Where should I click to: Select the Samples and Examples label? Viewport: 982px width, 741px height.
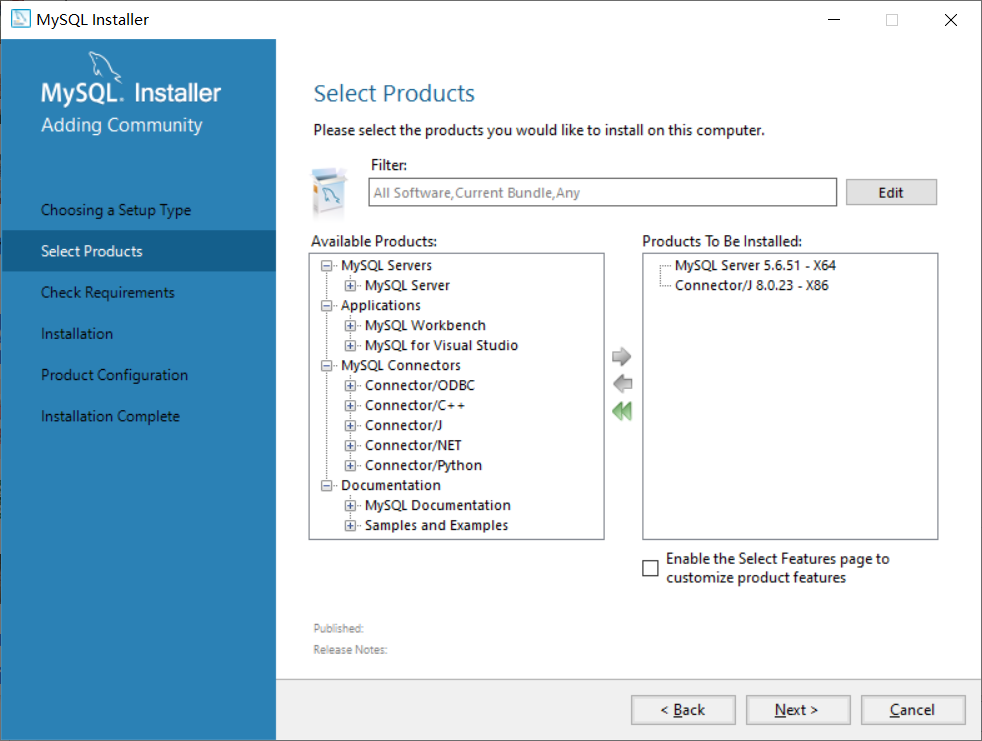pos(437,526)
